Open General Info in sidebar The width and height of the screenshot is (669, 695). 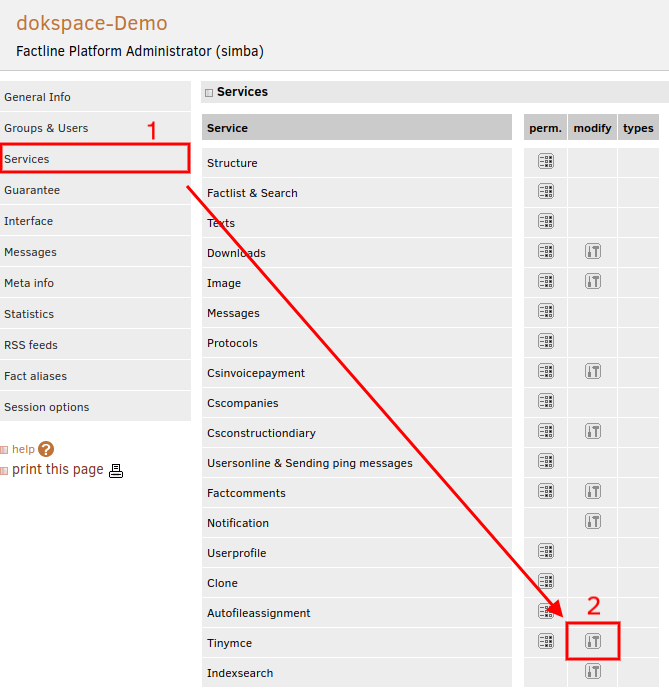point(38,97)
